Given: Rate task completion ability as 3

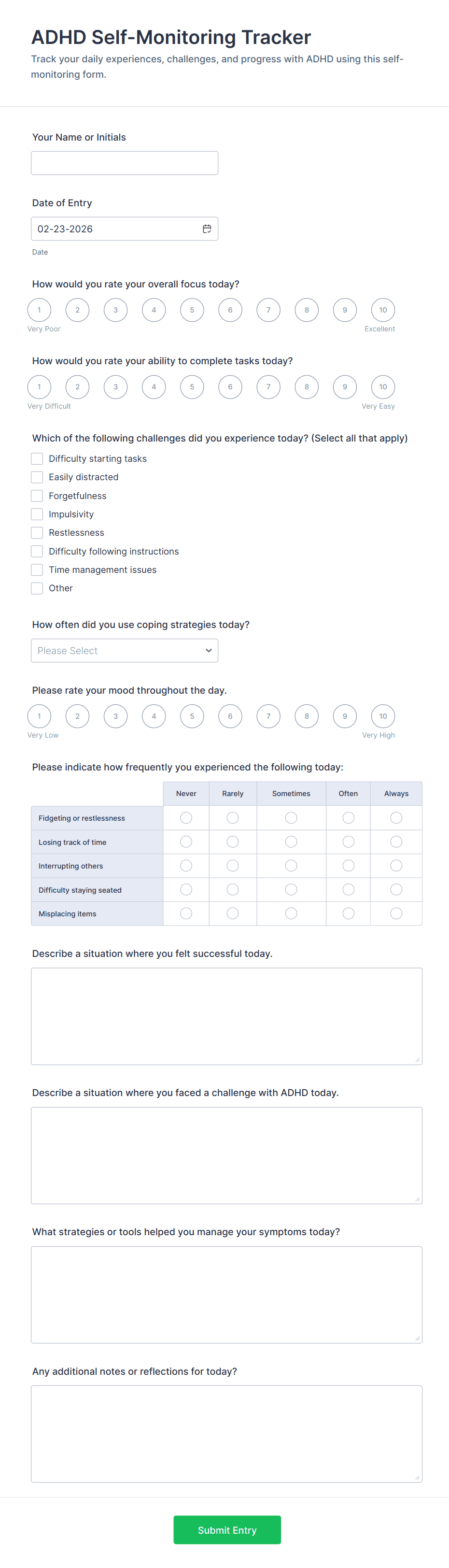Looking at the screenshot, I should [x=115, y=387].
